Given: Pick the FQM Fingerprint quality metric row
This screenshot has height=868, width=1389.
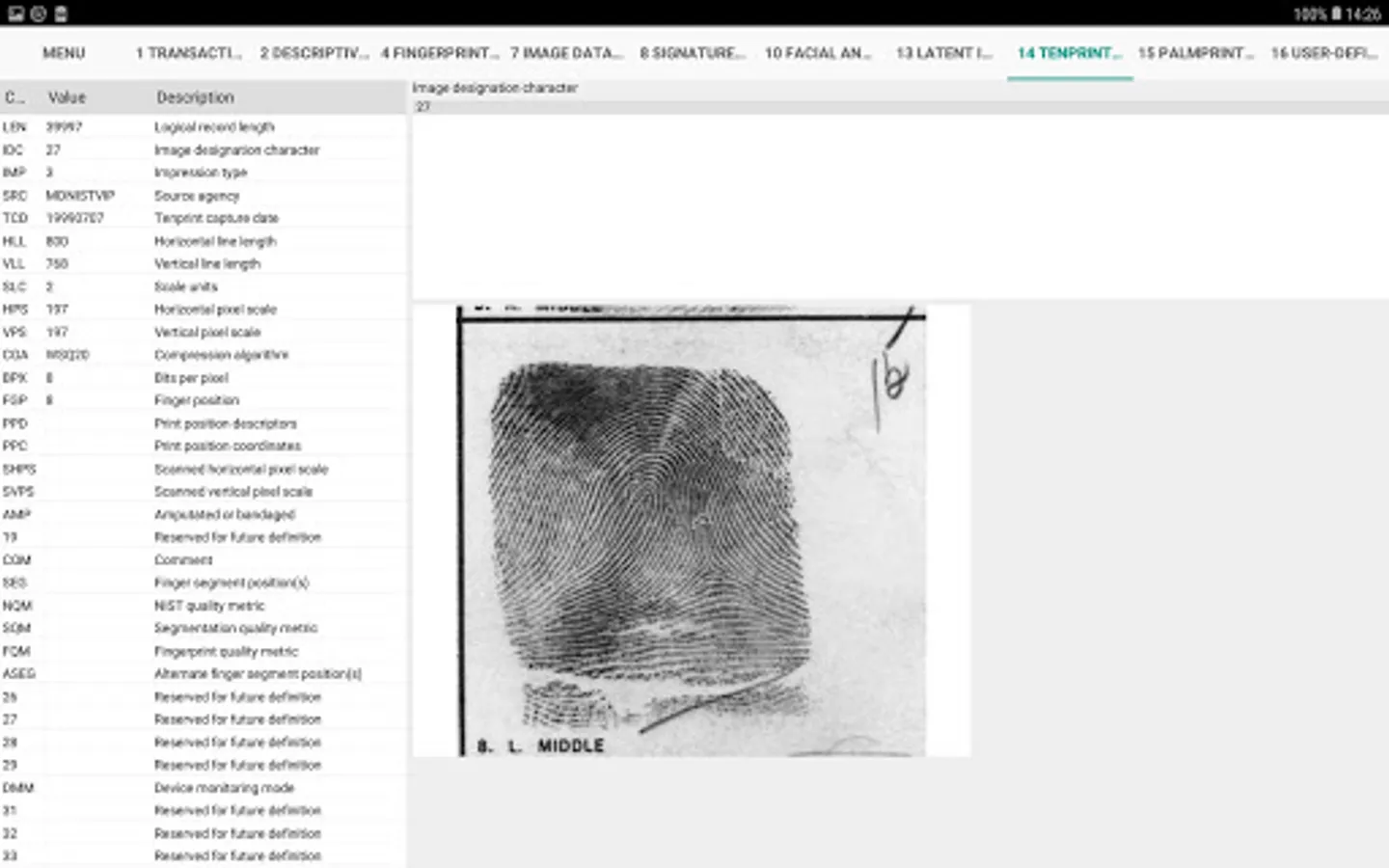Looking at the screenshot, I should click(x=203, y=651).
